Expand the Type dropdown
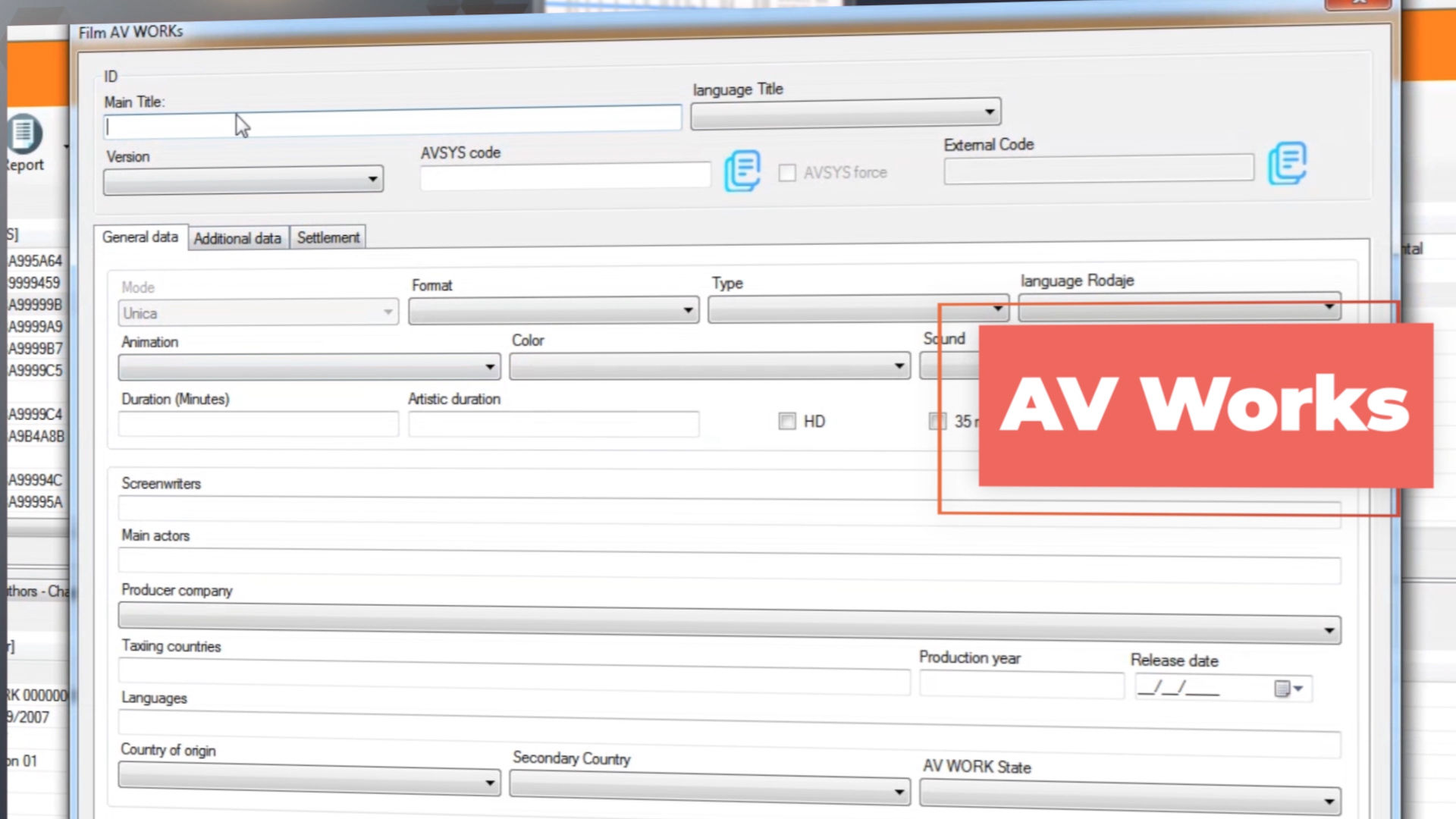This screenshot has height=819, width=1456. coord(858,309)
